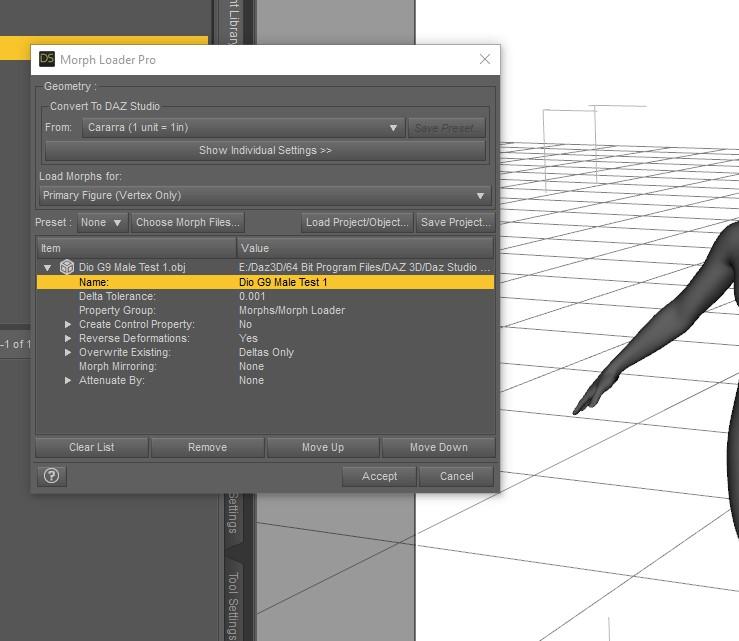Image resolution: width=739 pixels, height=641 pixels.
Task: Collapse the Dio G9 Male Test 1.obj tree row
Action: click(47, 268)
